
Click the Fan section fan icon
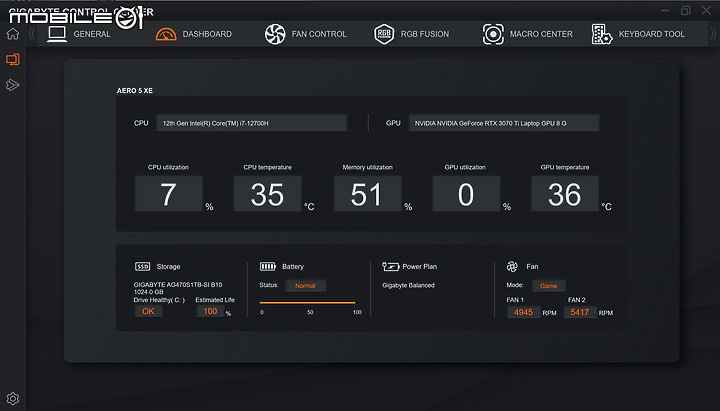(x=512, y=266)
